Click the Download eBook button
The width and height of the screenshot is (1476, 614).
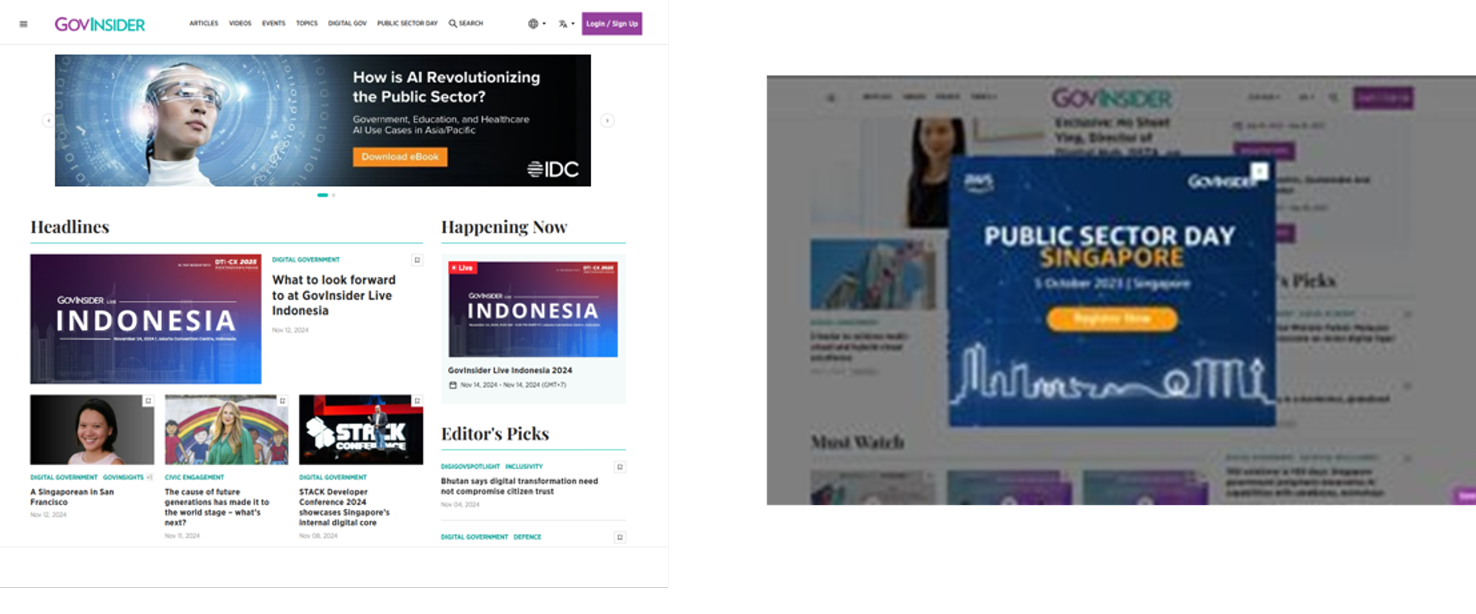click(x=399, y=157)
